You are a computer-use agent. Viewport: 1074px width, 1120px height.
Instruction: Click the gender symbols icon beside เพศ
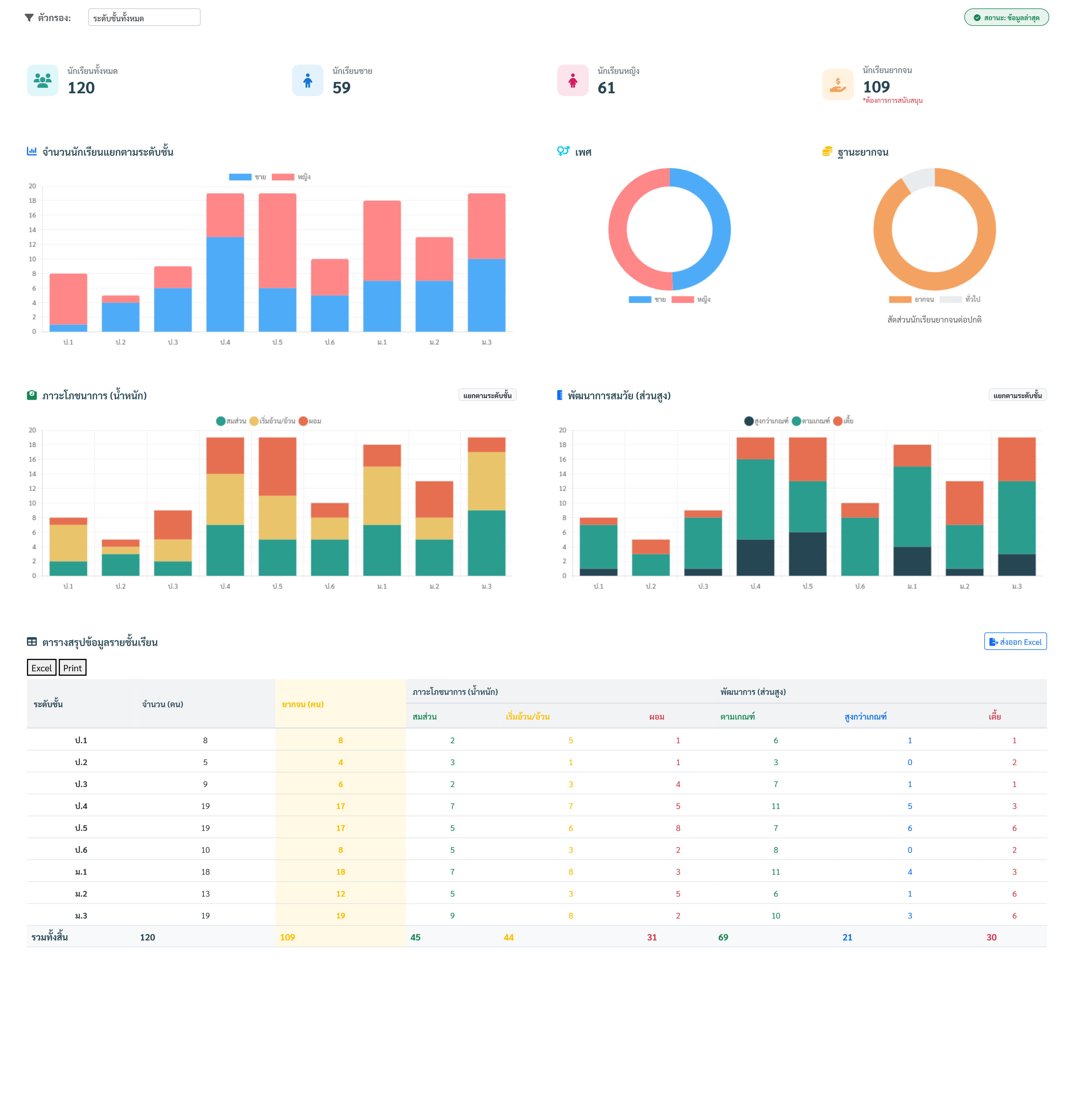(563, 151)
